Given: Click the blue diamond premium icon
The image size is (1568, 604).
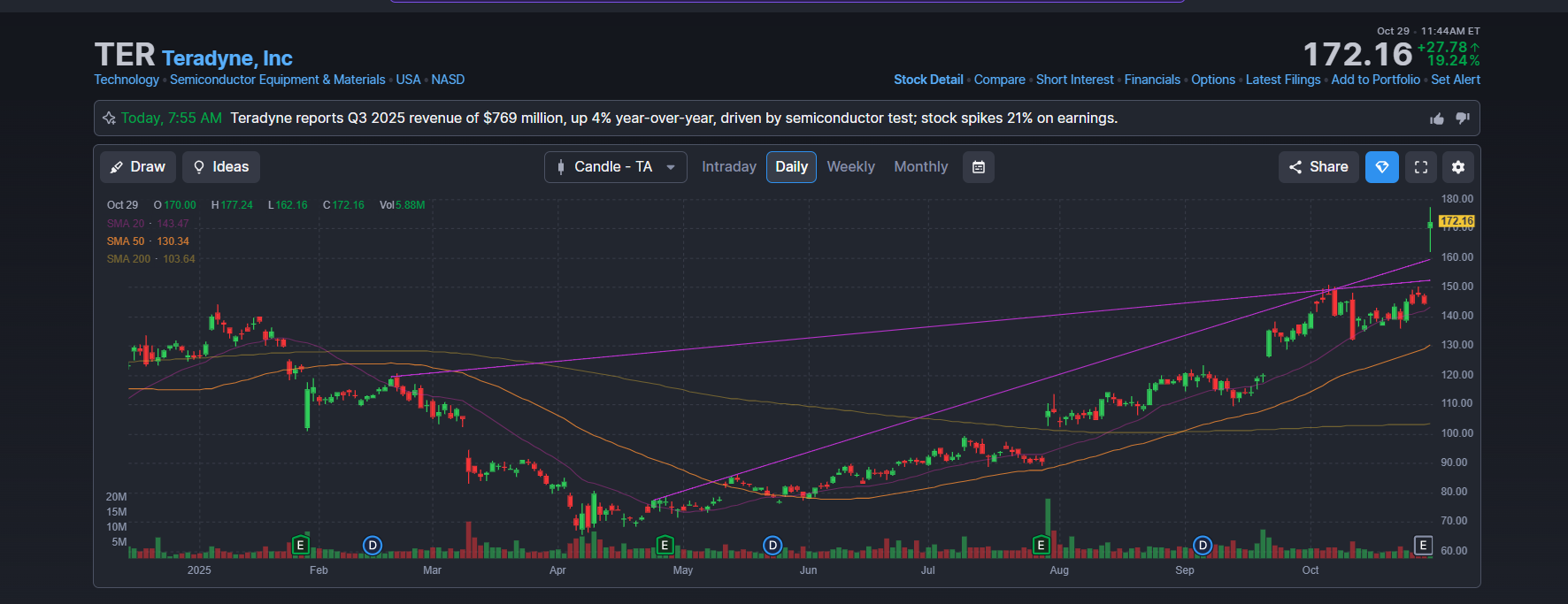Looking at the screenshot, I should 1381,167.
